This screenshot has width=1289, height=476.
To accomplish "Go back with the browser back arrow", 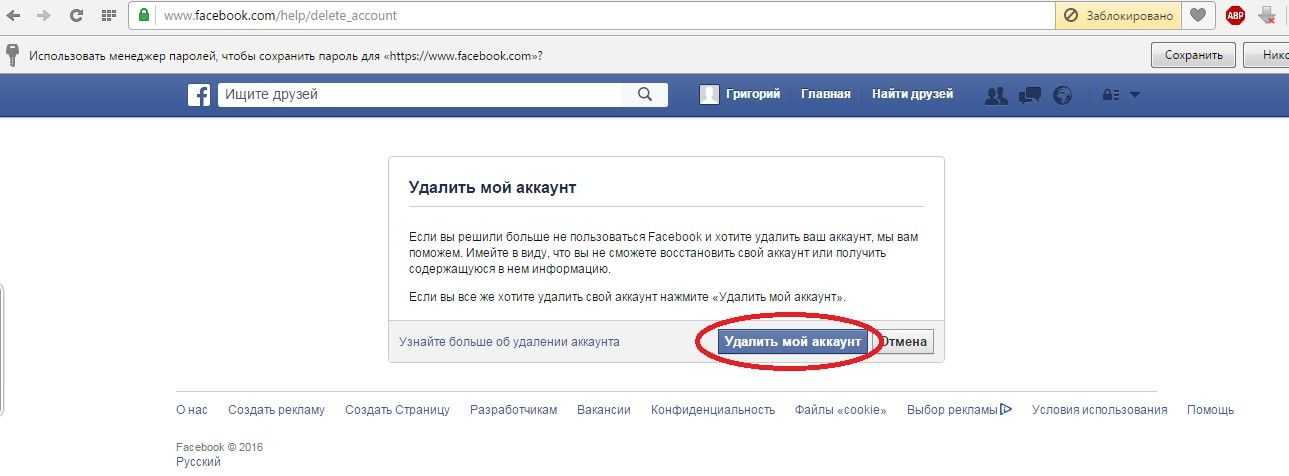I will pyautogui.click(x=13, y=15).
